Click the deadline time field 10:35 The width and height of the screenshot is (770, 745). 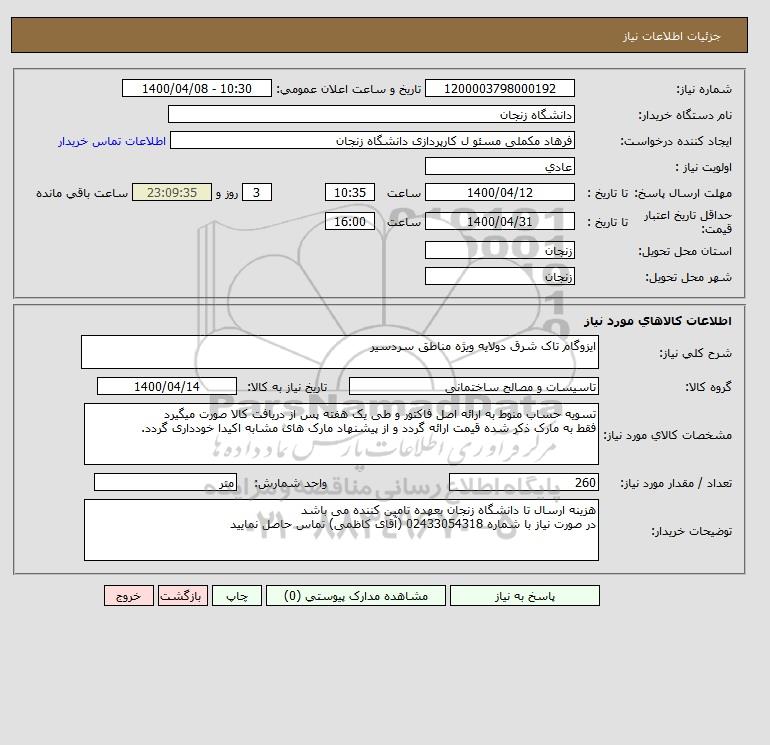tap(350, 193)
